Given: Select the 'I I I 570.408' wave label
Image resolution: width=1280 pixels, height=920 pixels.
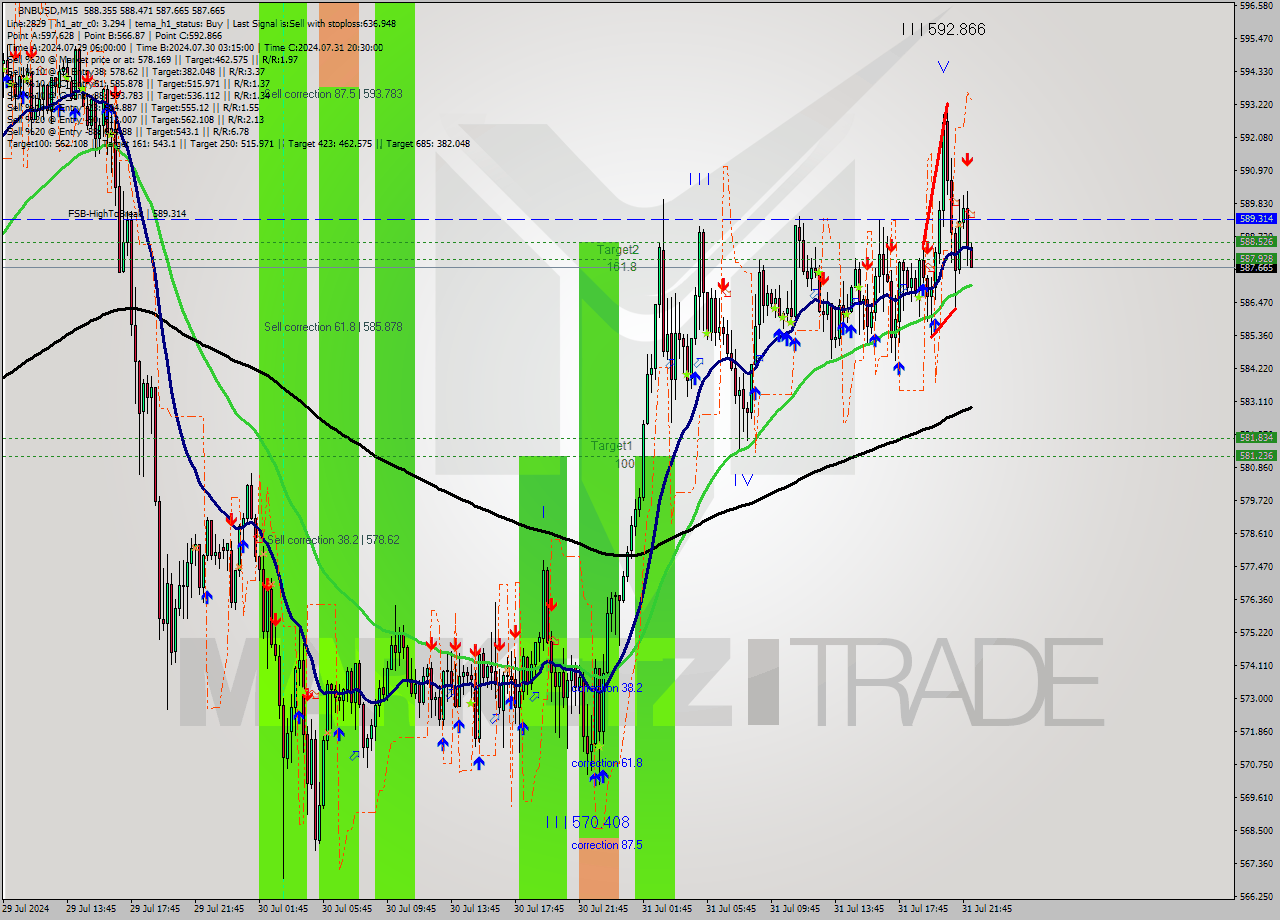Looking at the screenshot, I should pos(588,822).
